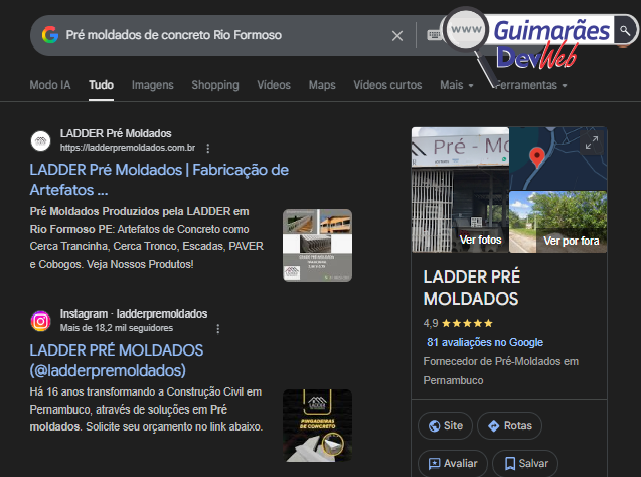This screenshot has height=477, width=641.
Task: Open 81 avaliações no Google link
Action: tap(485, 342)
